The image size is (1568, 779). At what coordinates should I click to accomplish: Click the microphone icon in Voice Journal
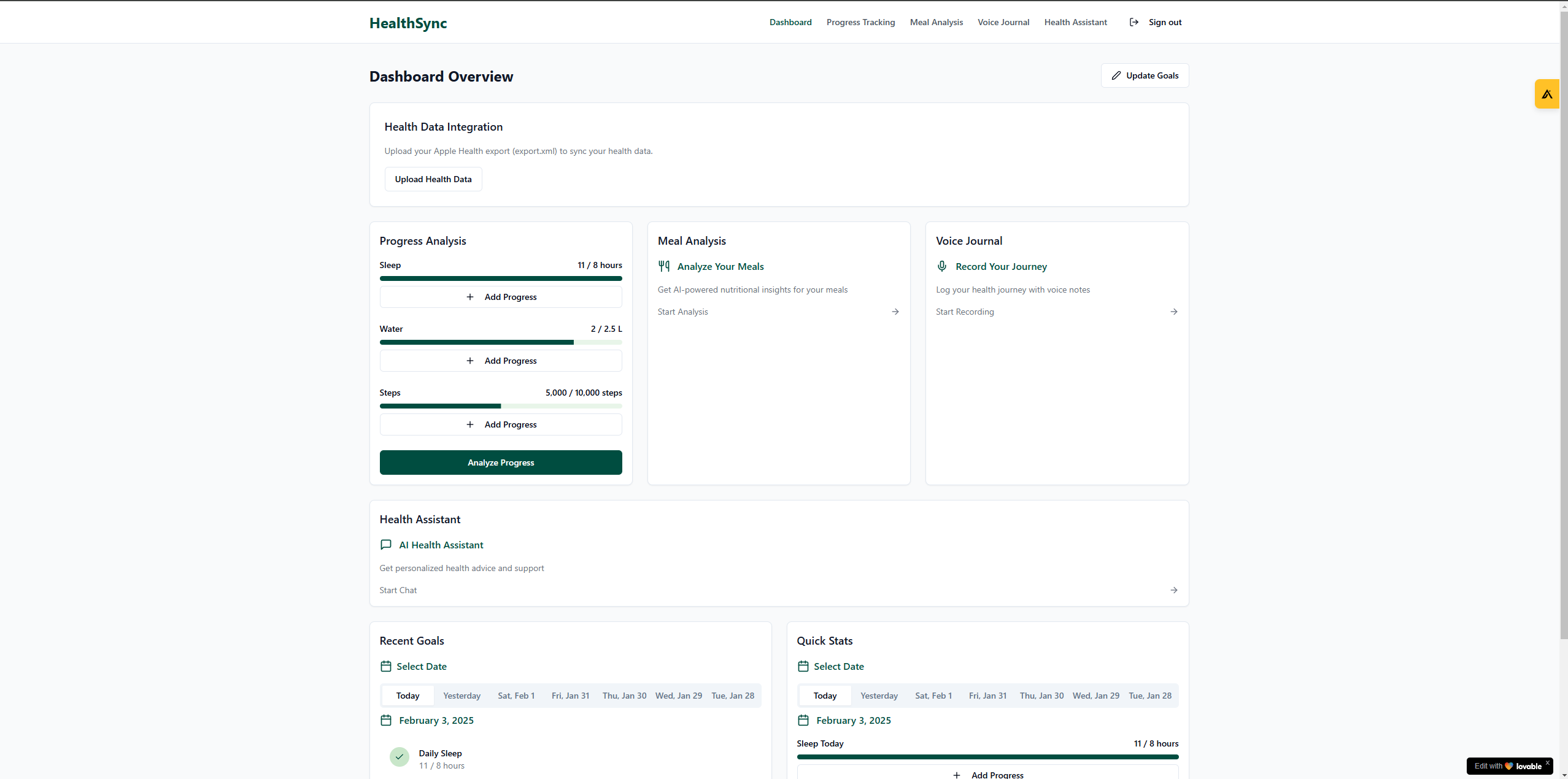click(941, 266)
